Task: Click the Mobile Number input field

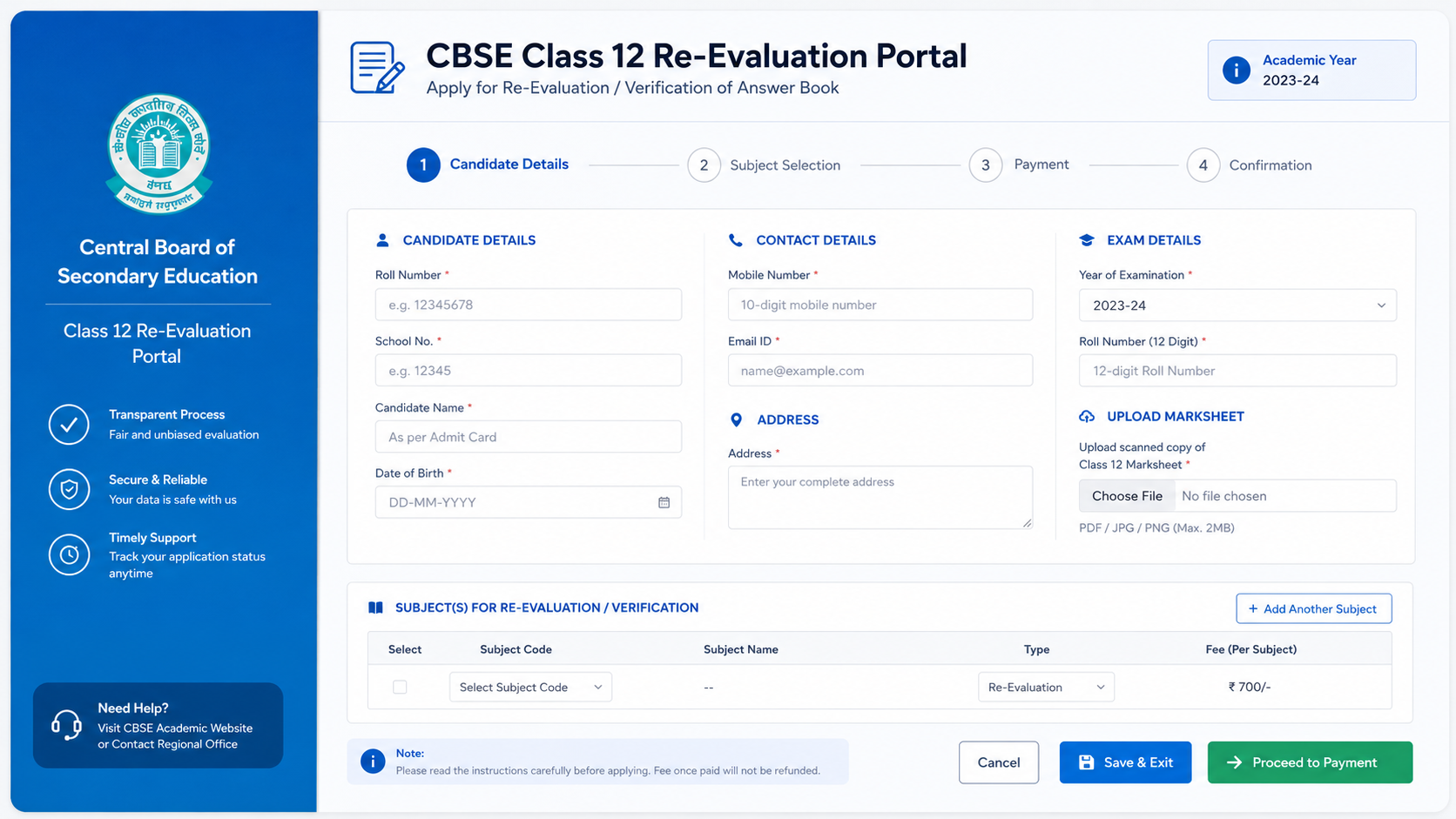Action: 880,305
